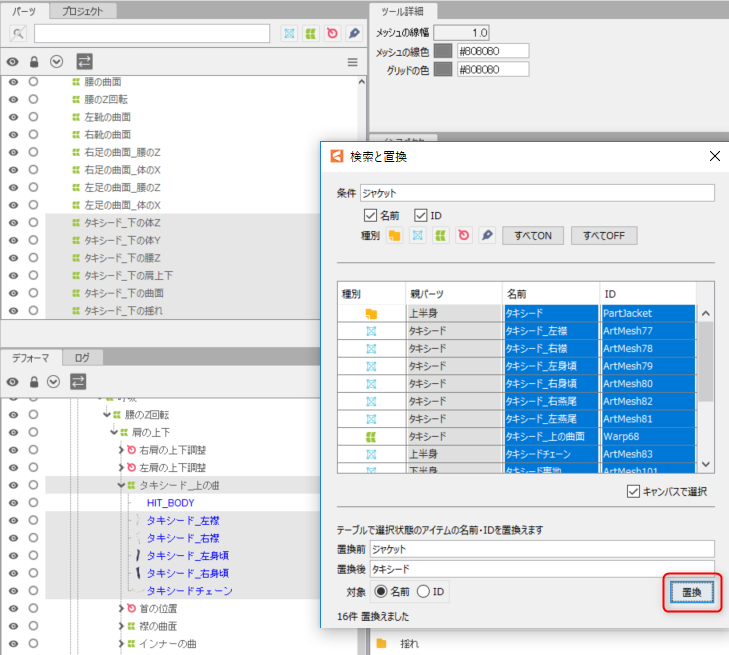
Task: Expand 襟の曲面 tree node
Action: click(121, 626)
